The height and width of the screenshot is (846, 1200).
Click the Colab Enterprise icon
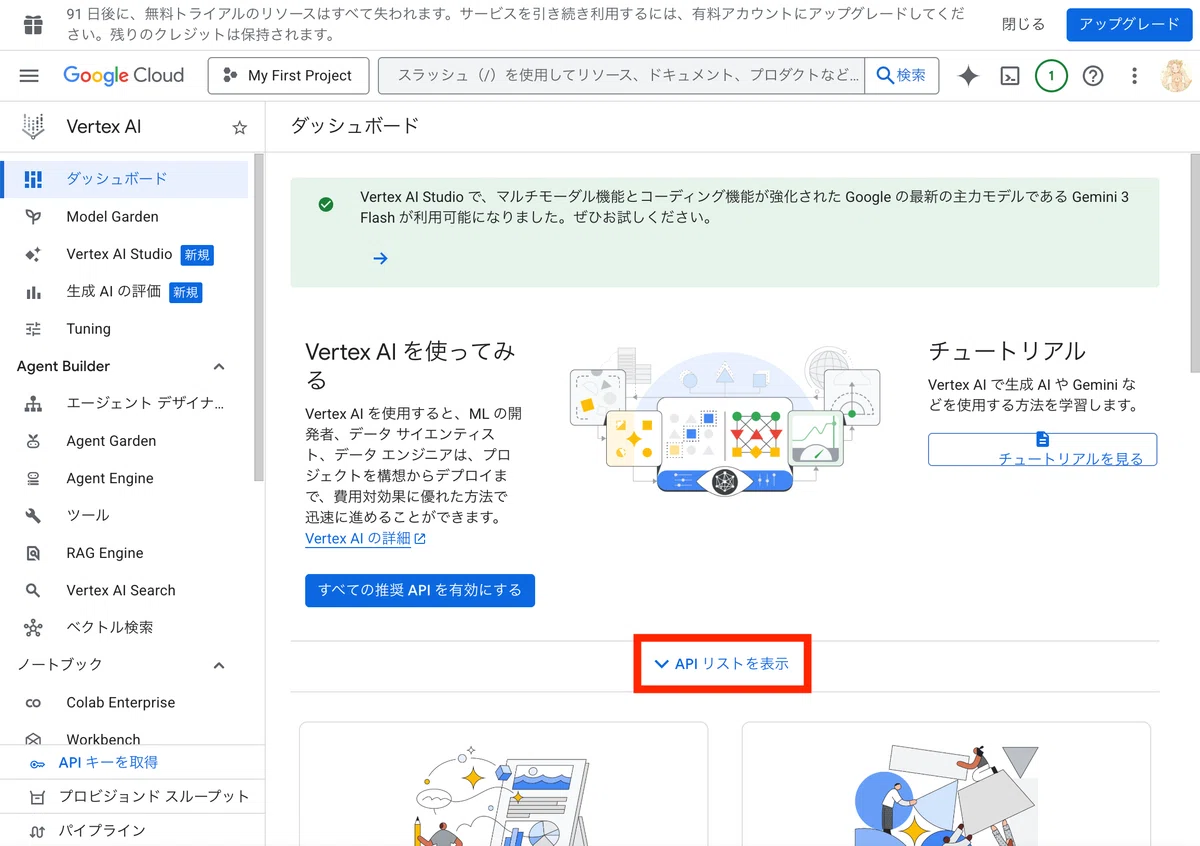click(x=33, y=703)
